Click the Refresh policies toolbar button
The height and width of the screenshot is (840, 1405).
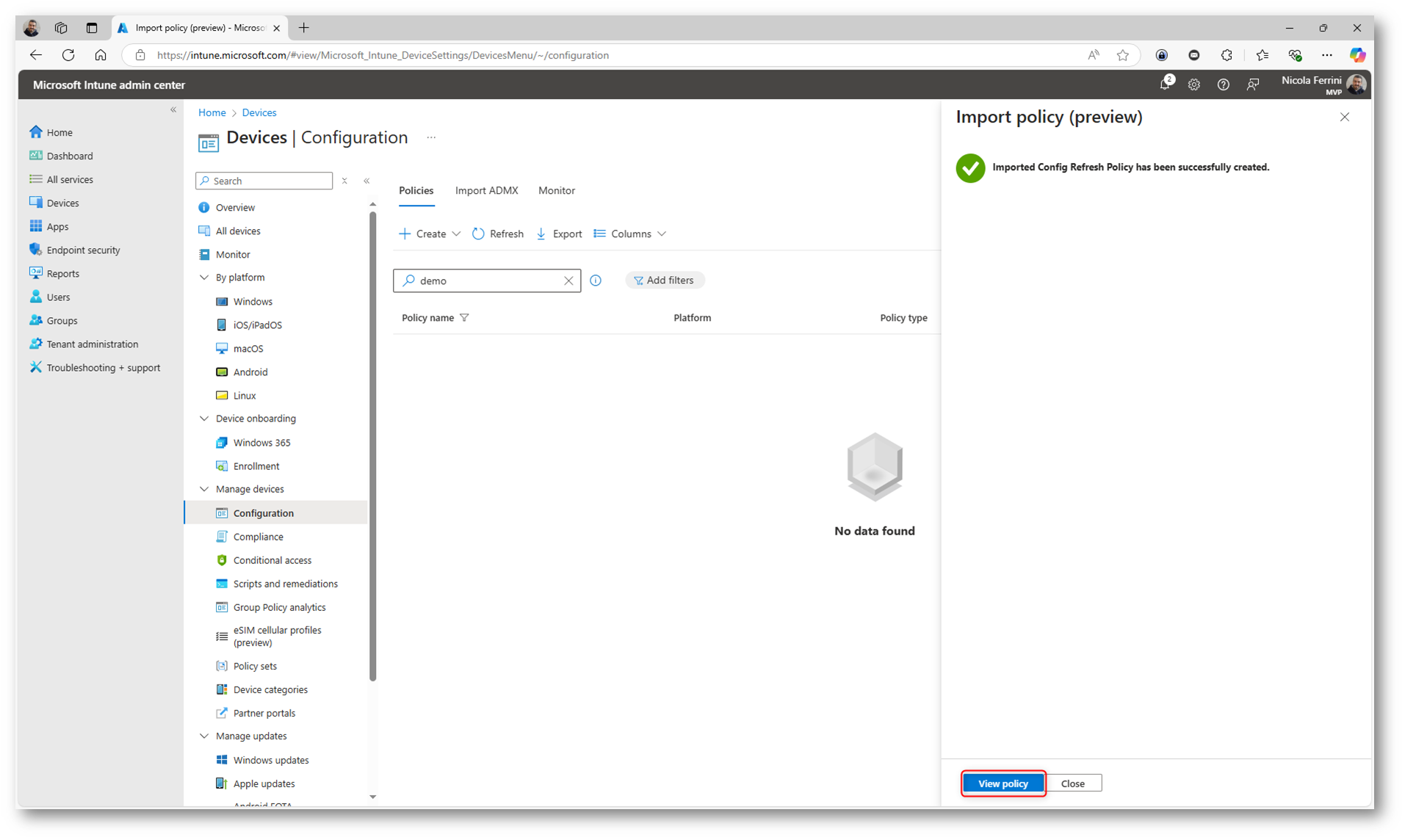(498, 234)
